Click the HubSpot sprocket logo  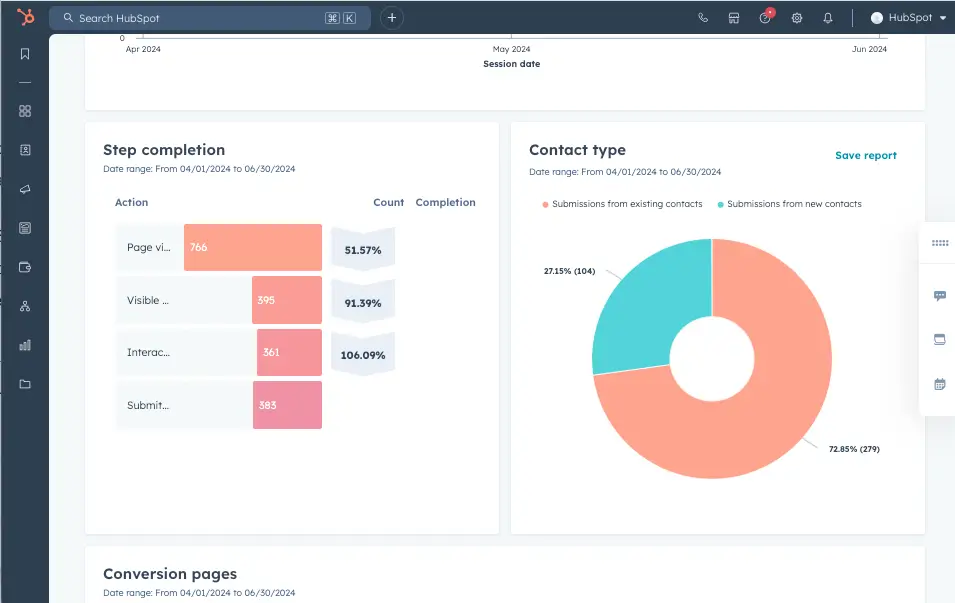click(x=25, y=18)
